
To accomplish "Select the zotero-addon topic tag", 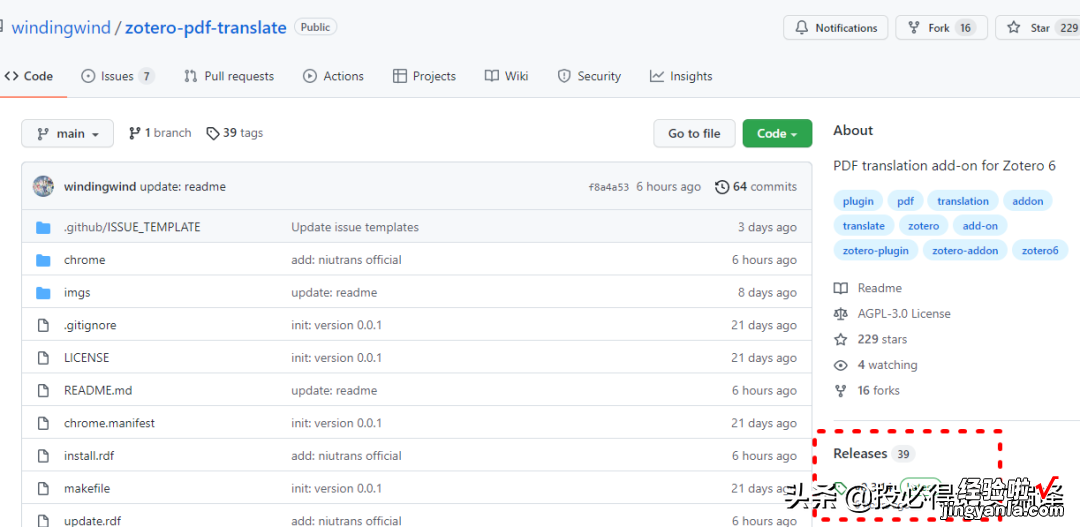I will pos(965,251).
